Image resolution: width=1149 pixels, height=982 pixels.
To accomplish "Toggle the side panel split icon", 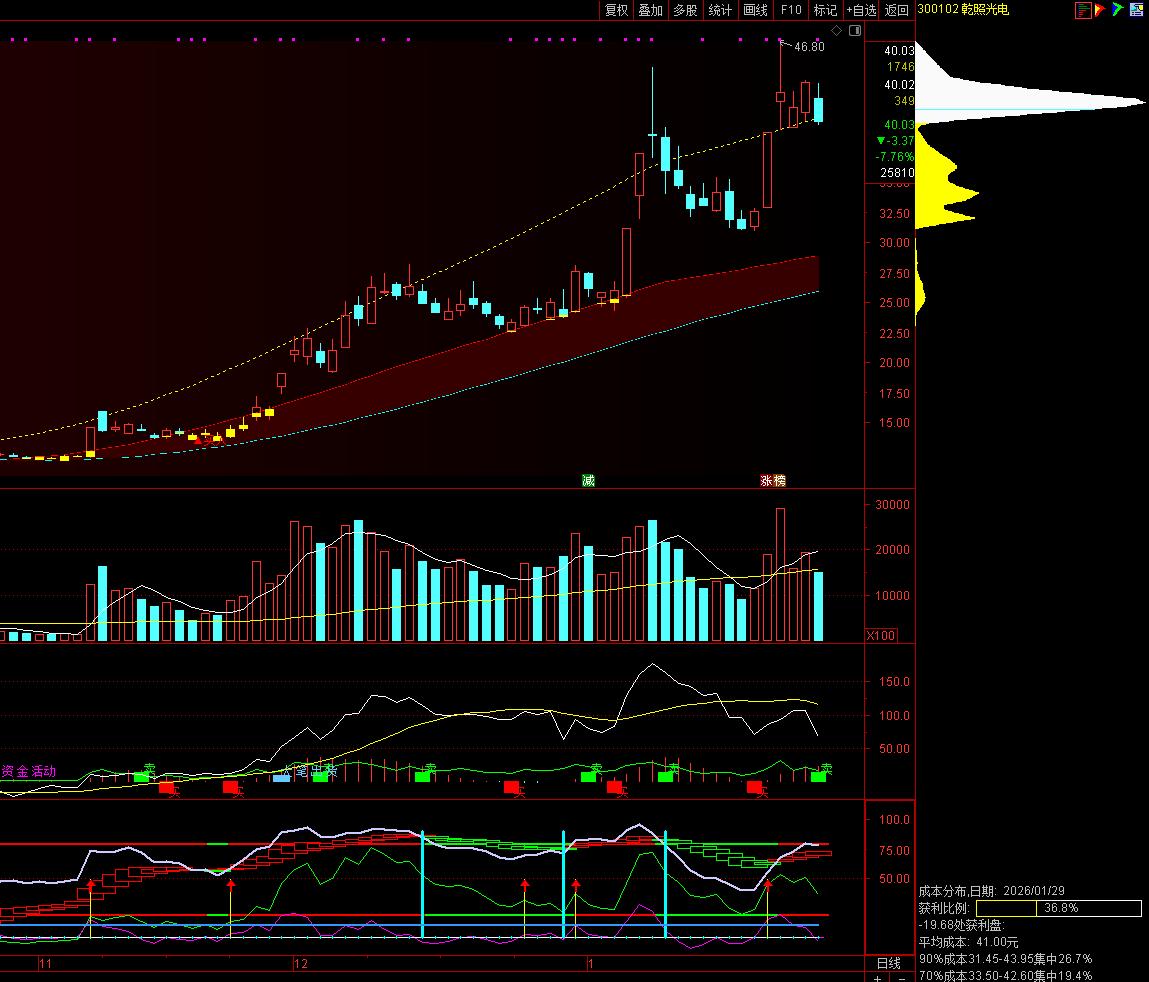I will coord(854,30).
